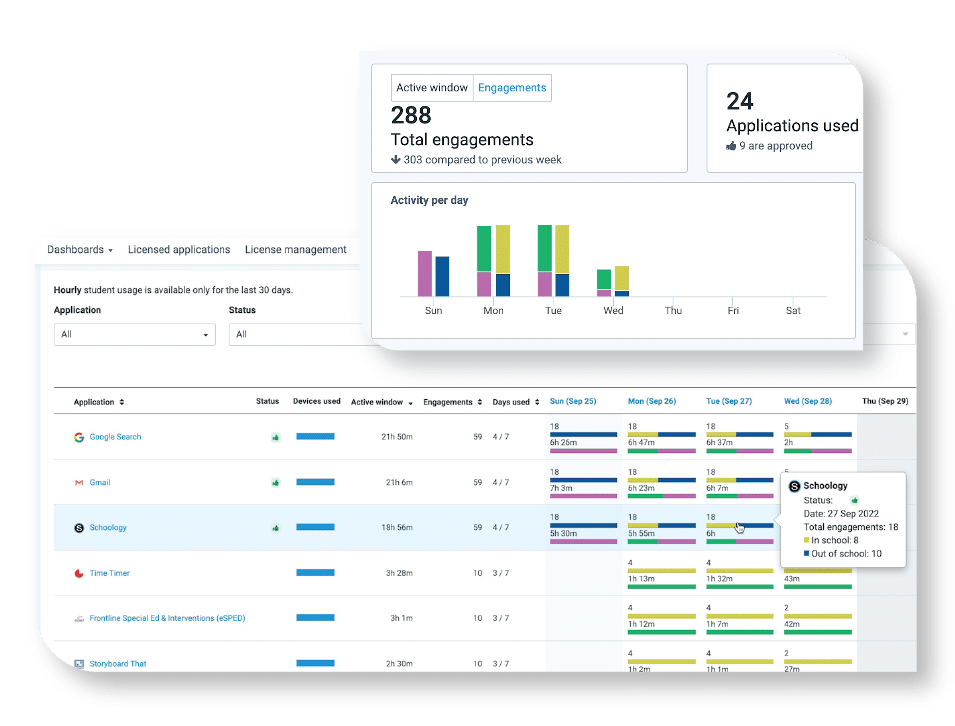Click the Tuesday bars in Activity chart
Viewport: 955px width, 726px height.
pos(553,261)
